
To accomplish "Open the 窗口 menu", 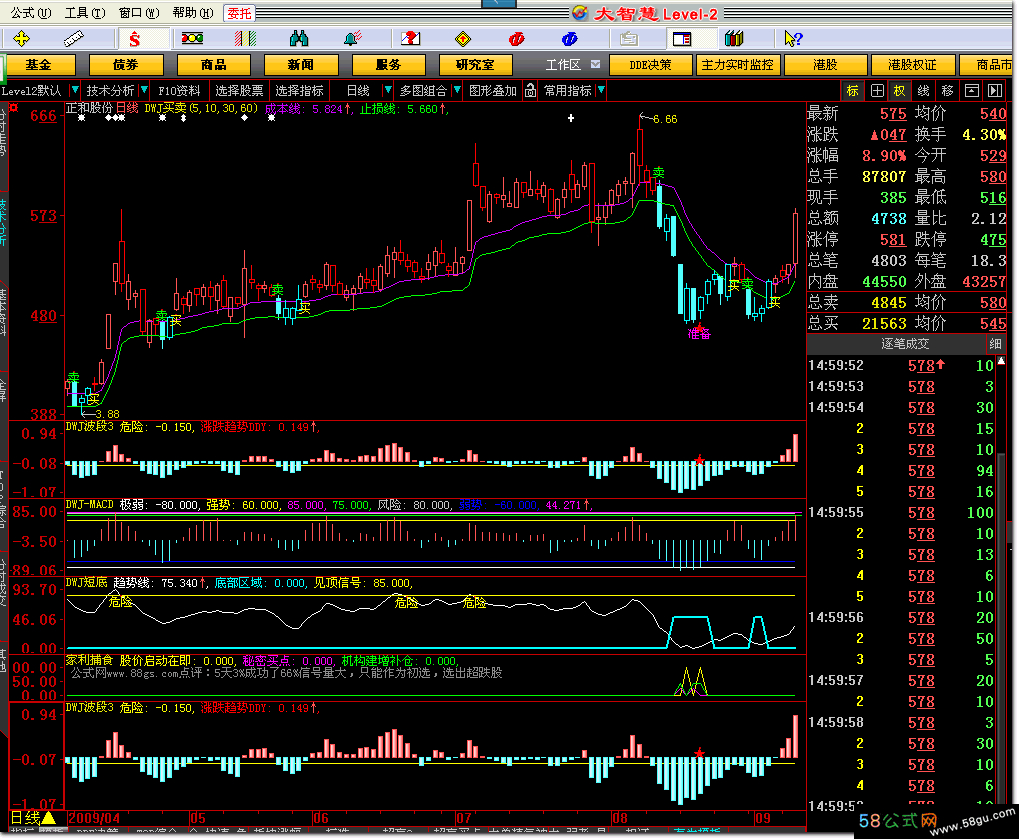I will point(138,13).
